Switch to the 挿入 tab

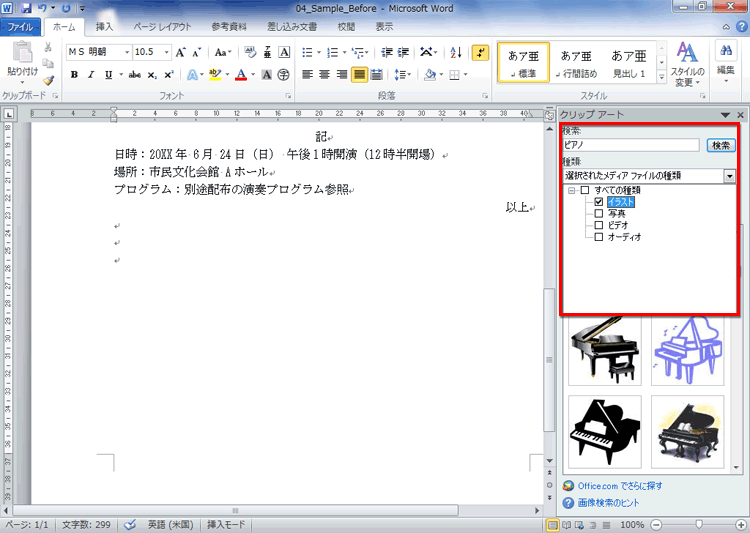tap(104, 27)
